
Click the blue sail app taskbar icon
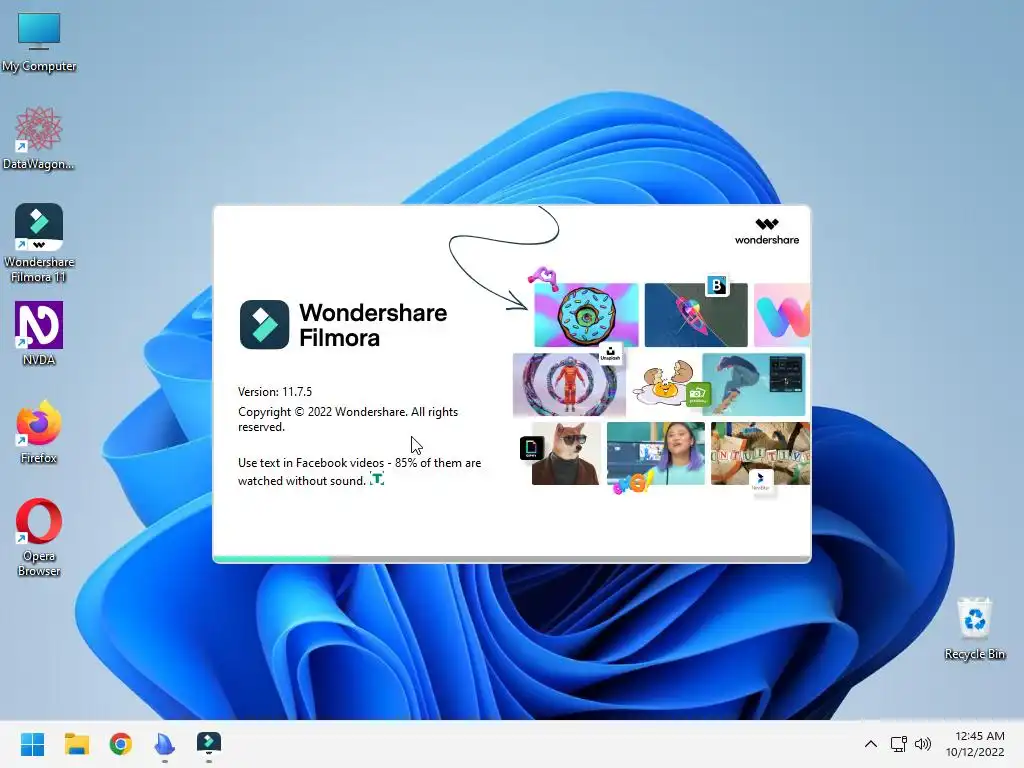click(165, 743)
